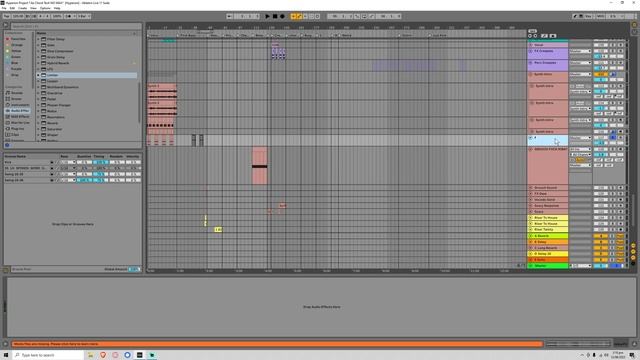Toggle the Post button on A Reverb return

[x=620, y=236]
